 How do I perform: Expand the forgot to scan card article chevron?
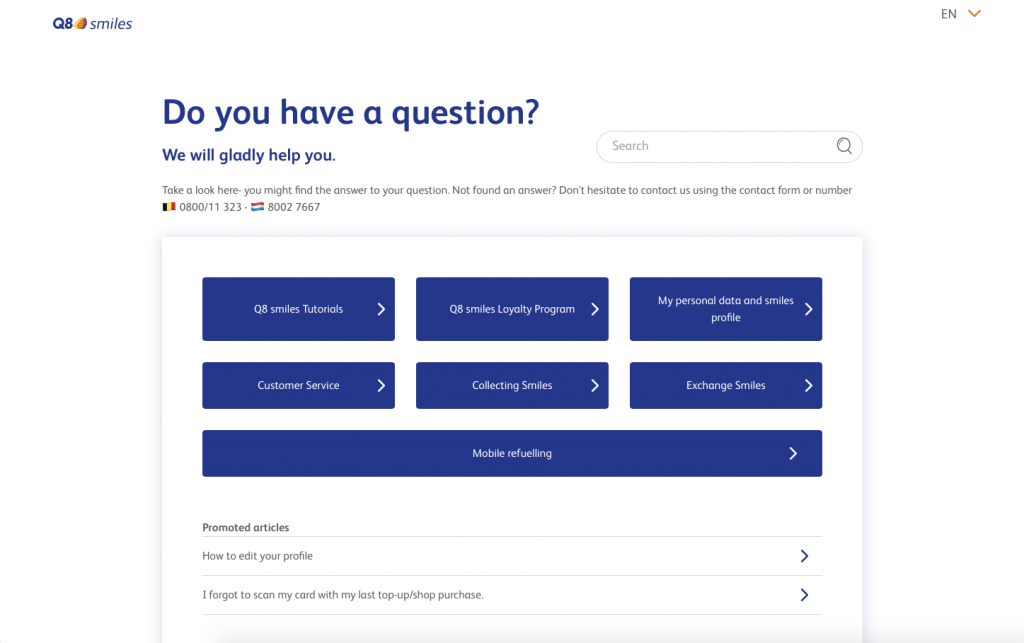click(804, 595)
